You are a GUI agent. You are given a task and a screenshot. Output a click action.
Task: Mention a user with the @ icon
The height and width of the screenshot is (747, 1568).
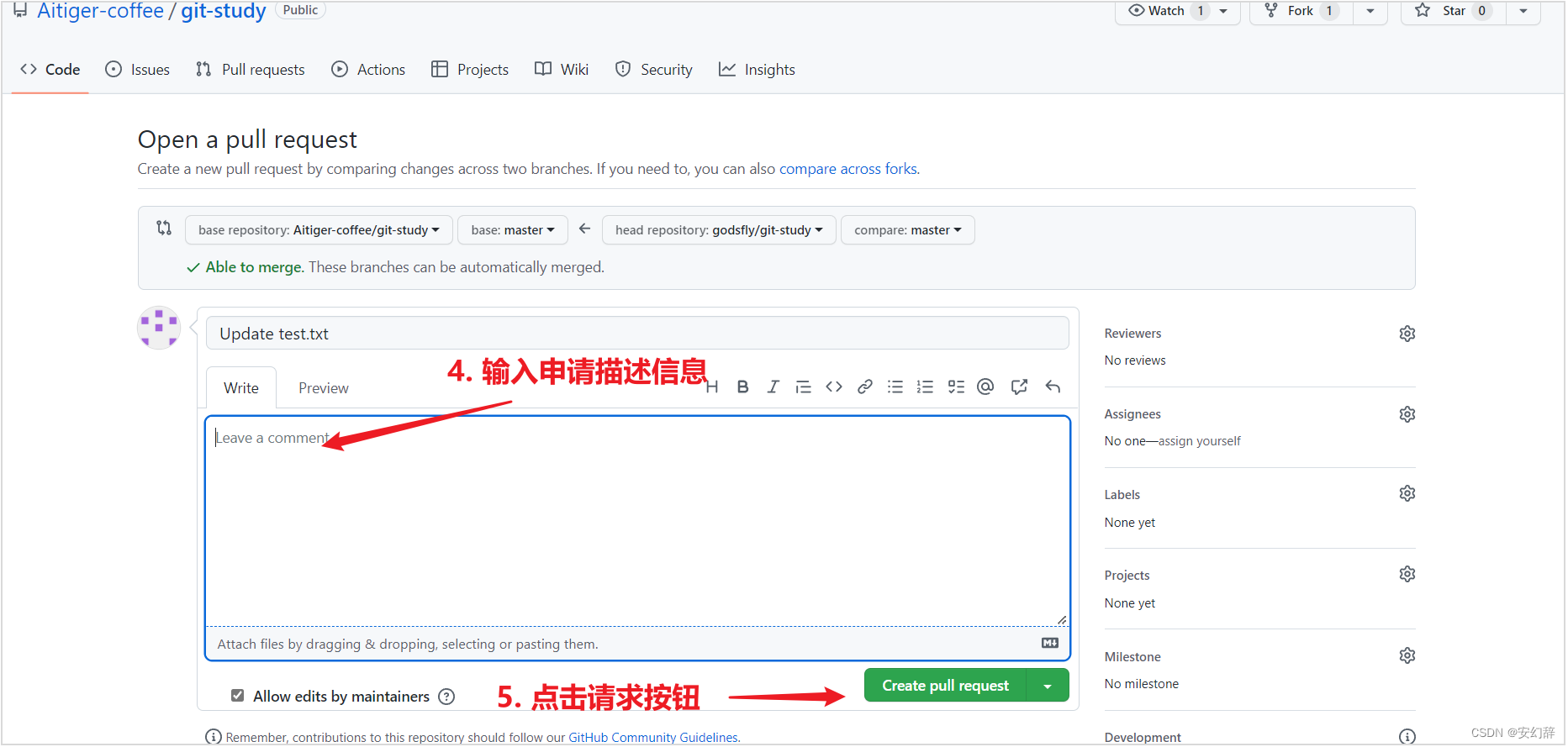coord(986,387)
